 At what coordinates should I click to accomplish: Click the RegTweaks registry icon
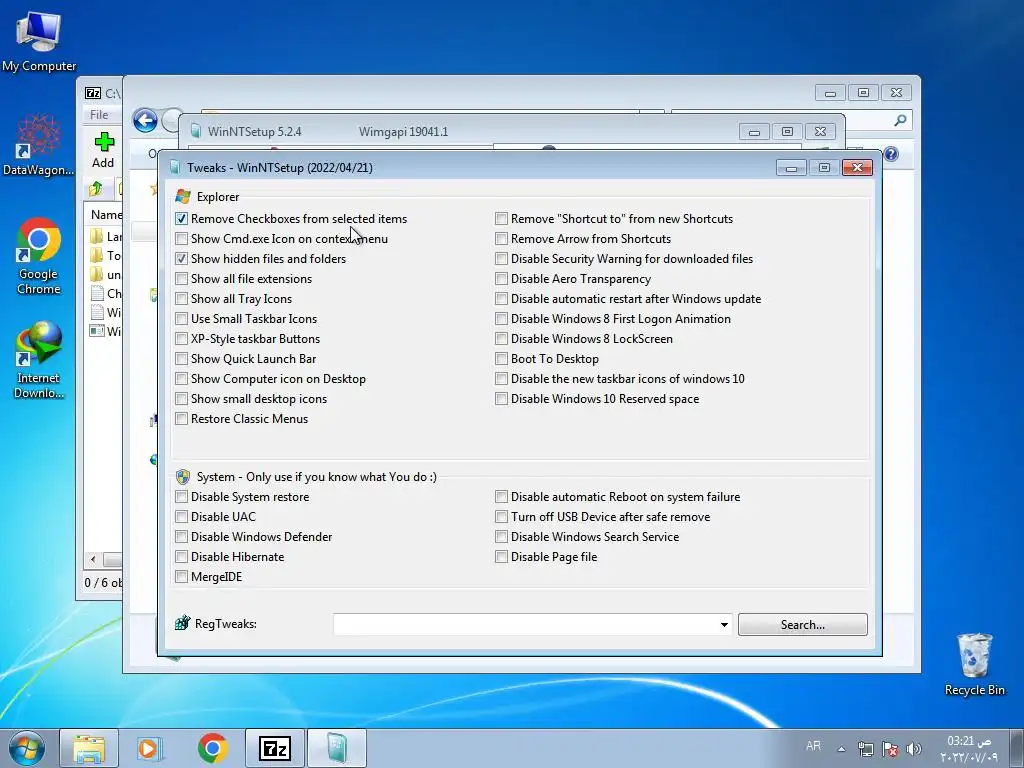point(182,623)
